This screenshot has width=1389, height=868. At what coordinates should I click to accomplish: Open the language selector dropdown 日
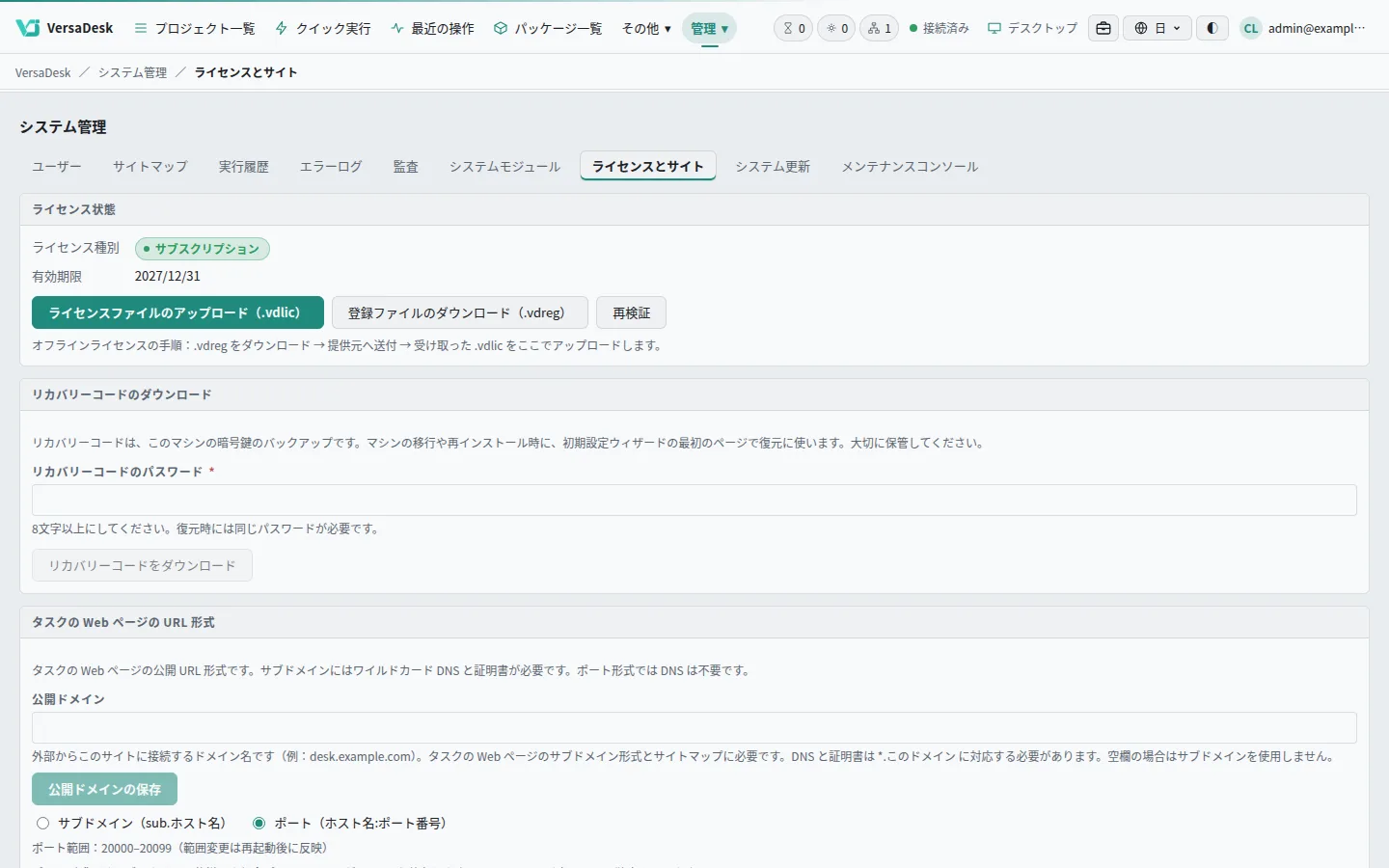click(1157, 28)
